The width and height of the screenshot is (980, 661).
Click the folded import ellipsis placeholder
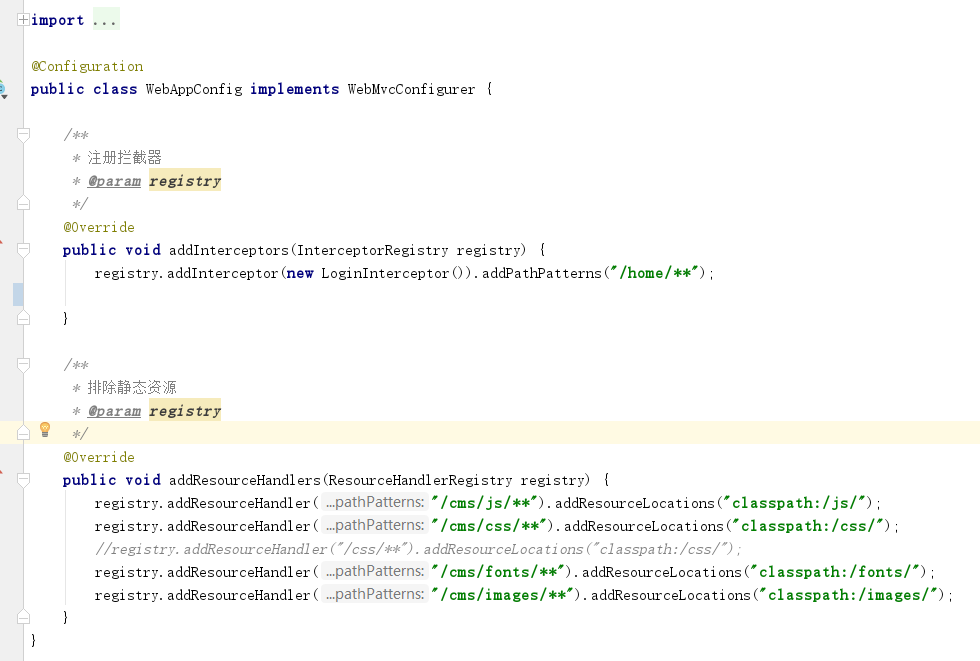click(x=104, y=20)
